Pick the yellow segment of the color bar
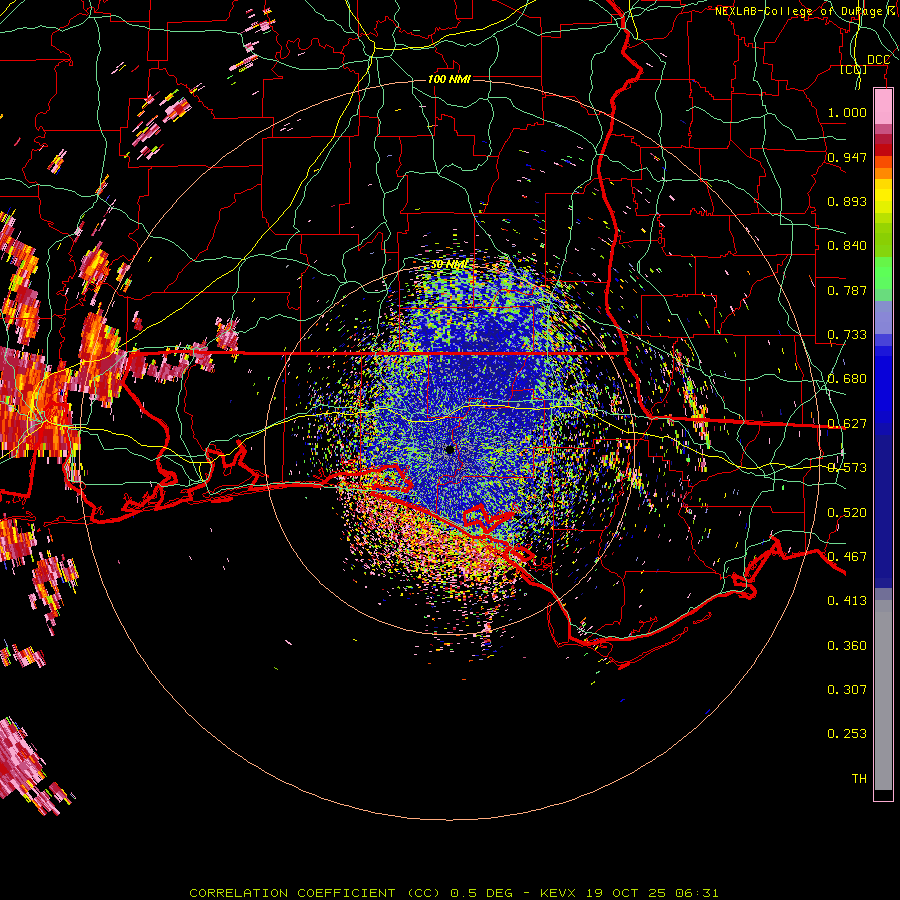900x900 pixels. (x=883, y=196)
